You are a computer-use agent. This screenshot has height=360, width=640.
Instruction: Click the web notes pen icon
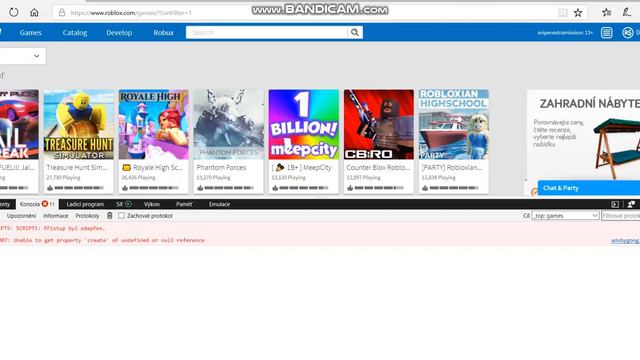tap(627, 13)
